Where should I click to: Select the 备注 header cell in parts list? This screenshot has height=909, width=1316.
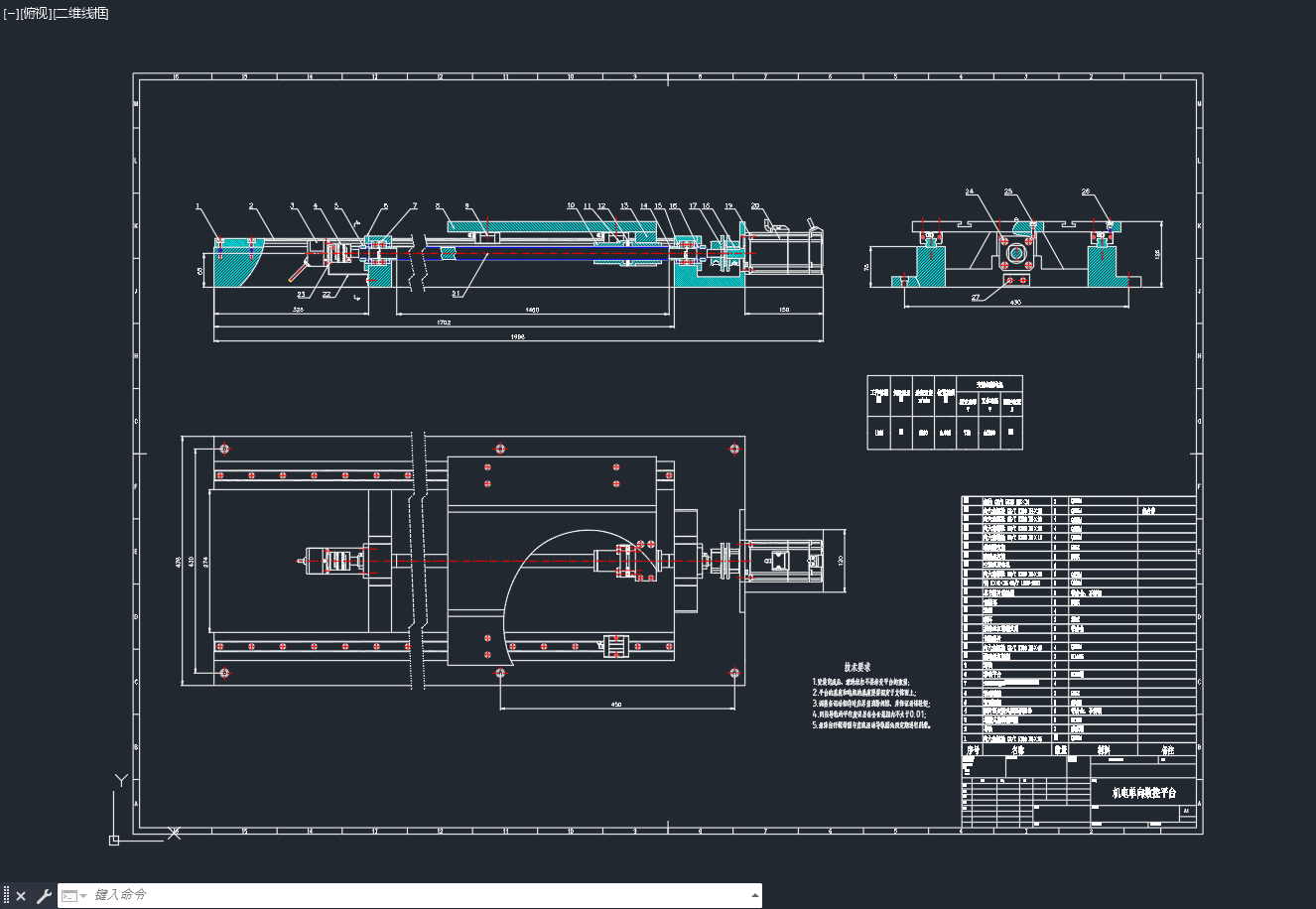[x=1166, y=750]
